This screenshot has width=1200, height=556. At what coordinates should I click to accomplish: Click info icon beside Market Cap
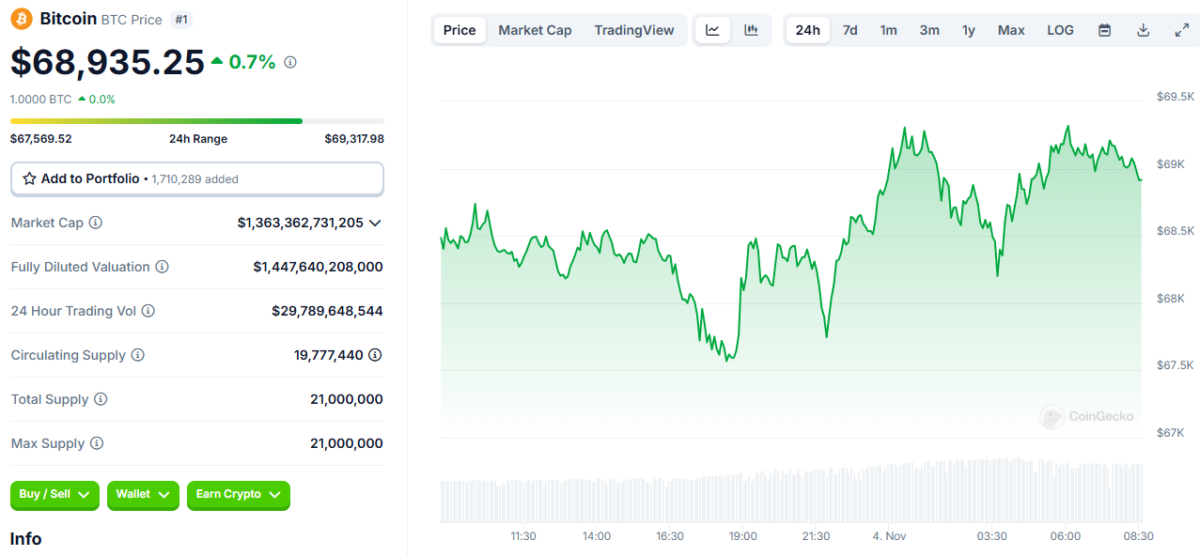(96, 223)
